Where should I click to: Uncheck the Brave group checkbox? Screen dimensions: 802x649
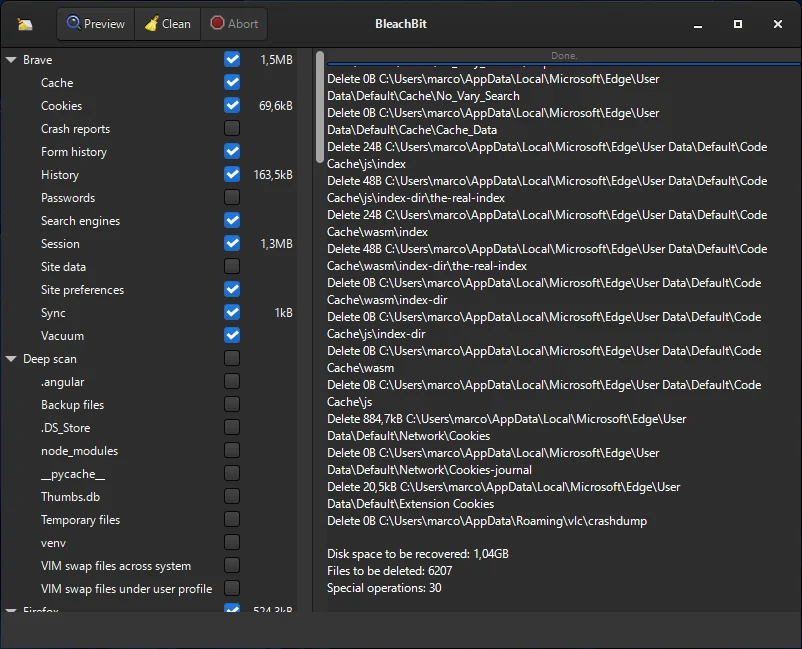[x=232, y=59]
